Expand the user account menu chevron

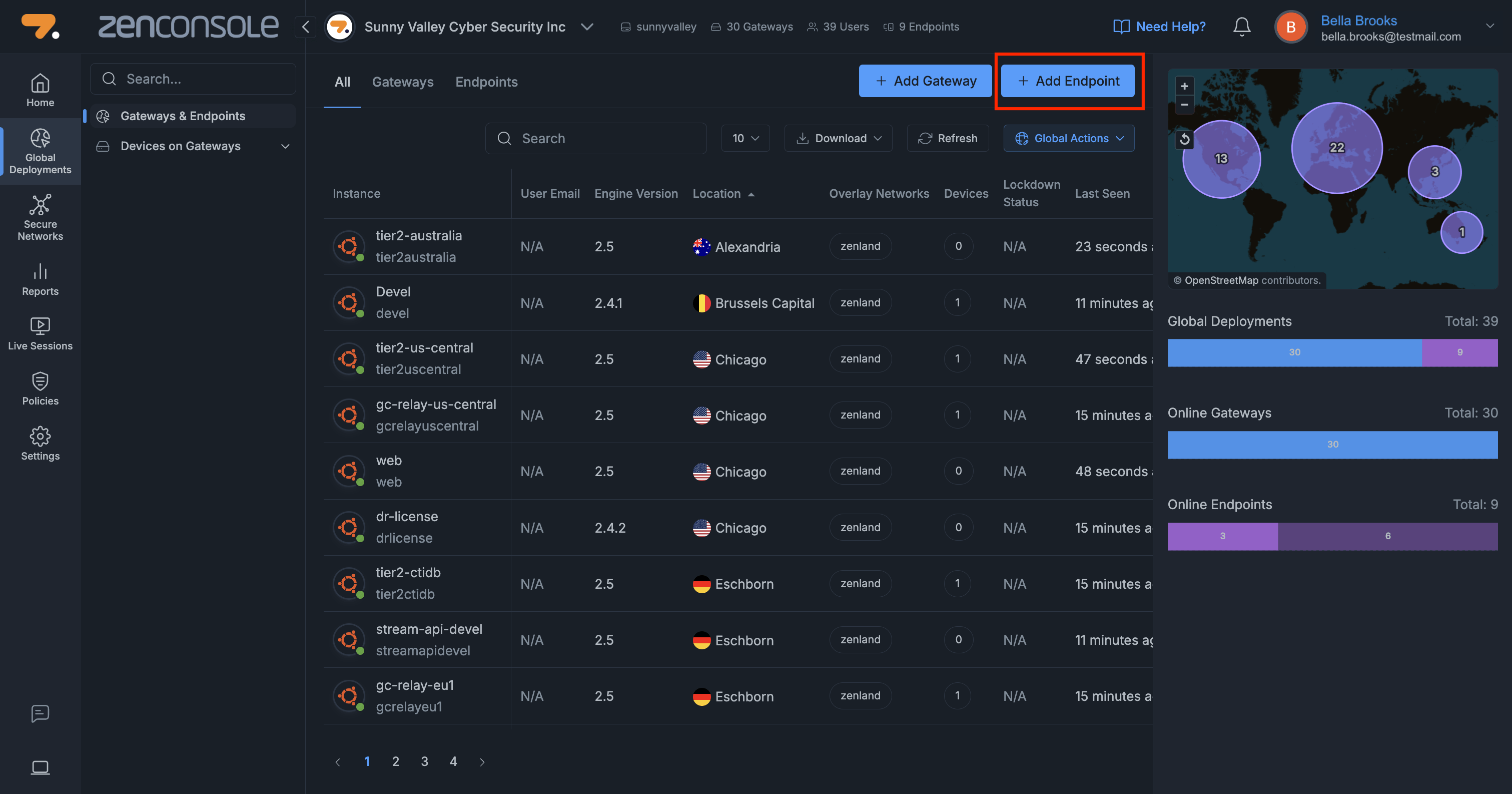tap(1489, 26)
